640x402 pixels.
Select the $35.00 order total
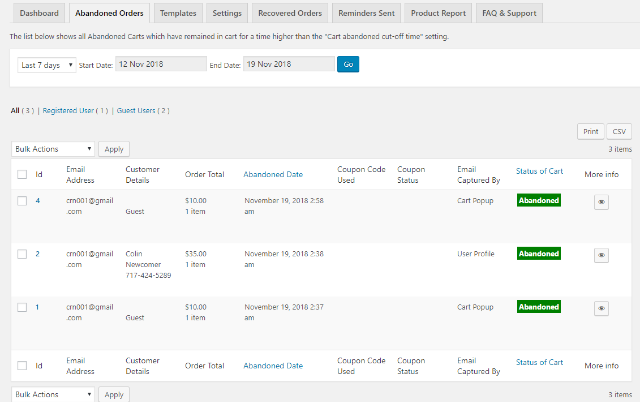click(x=196, y=254)
